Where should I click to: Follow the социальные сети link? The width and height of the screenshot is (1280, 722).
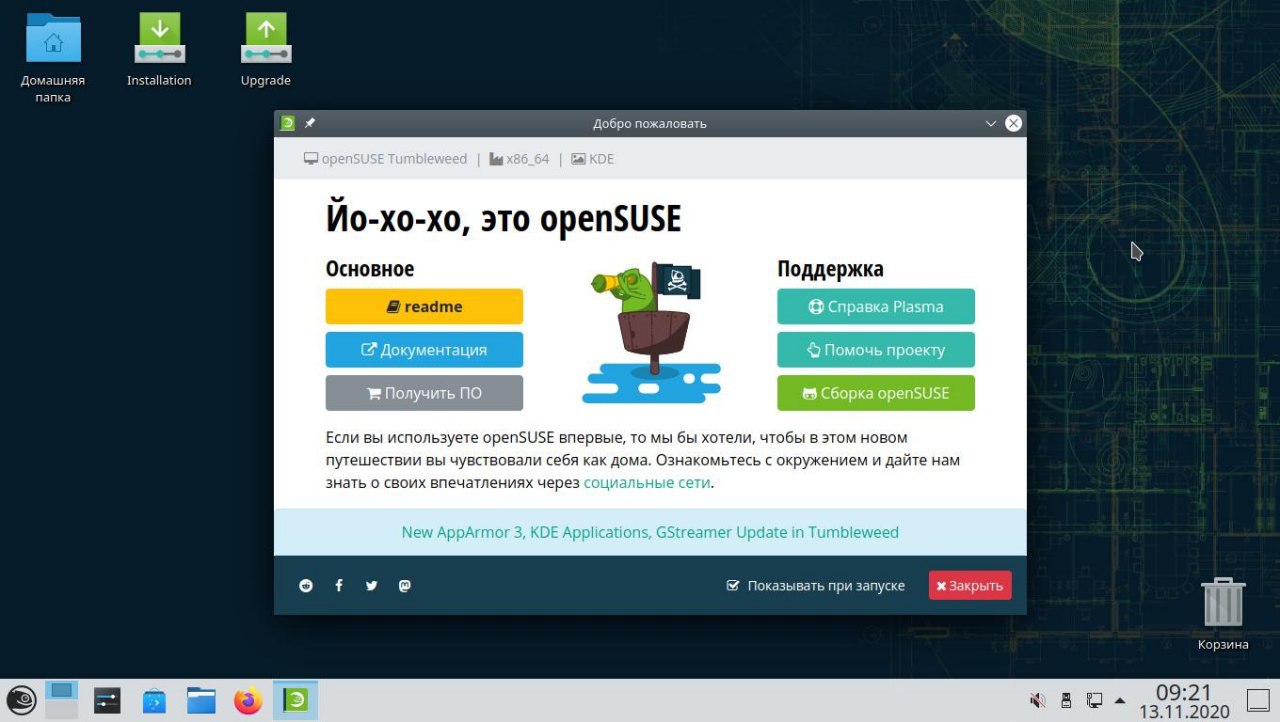[x=647, y=482]
